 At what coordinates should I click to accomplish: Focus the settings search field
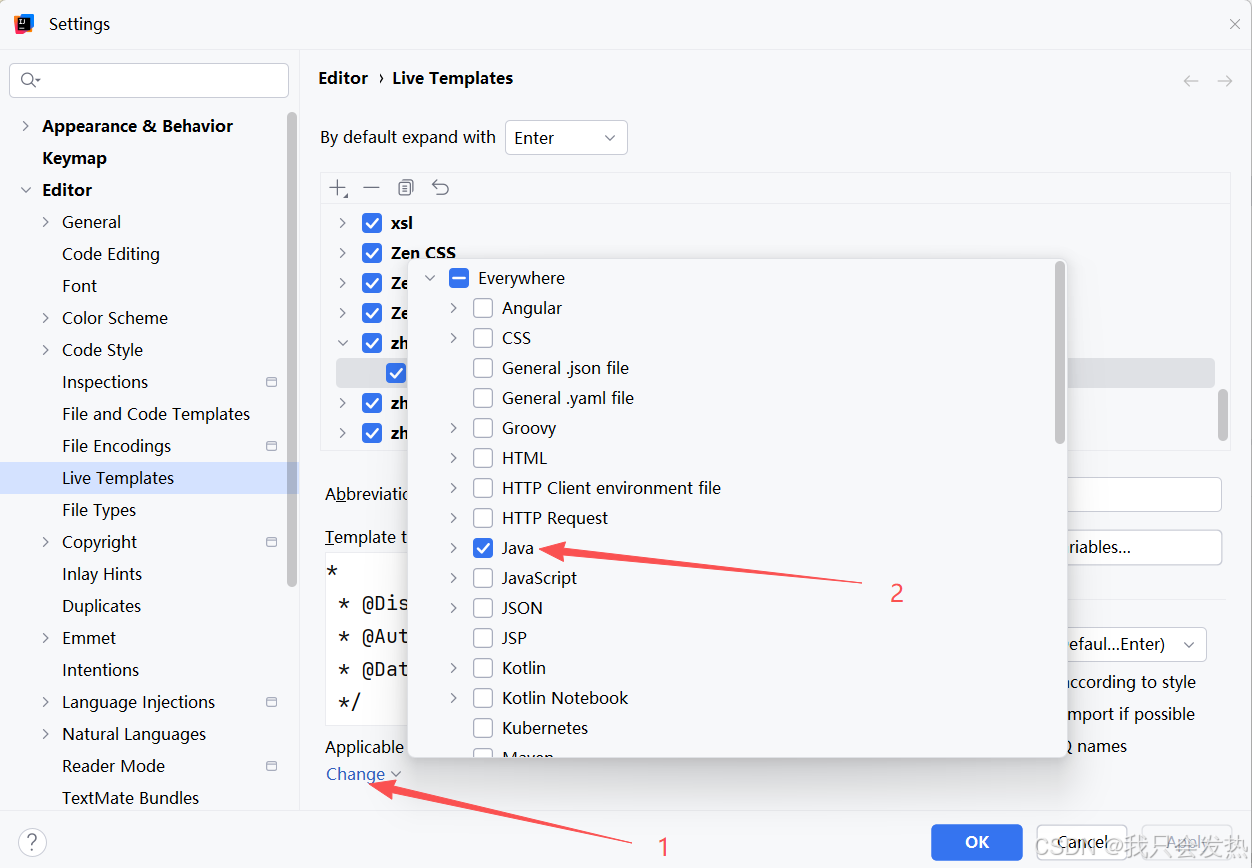[x=149, y=80]
